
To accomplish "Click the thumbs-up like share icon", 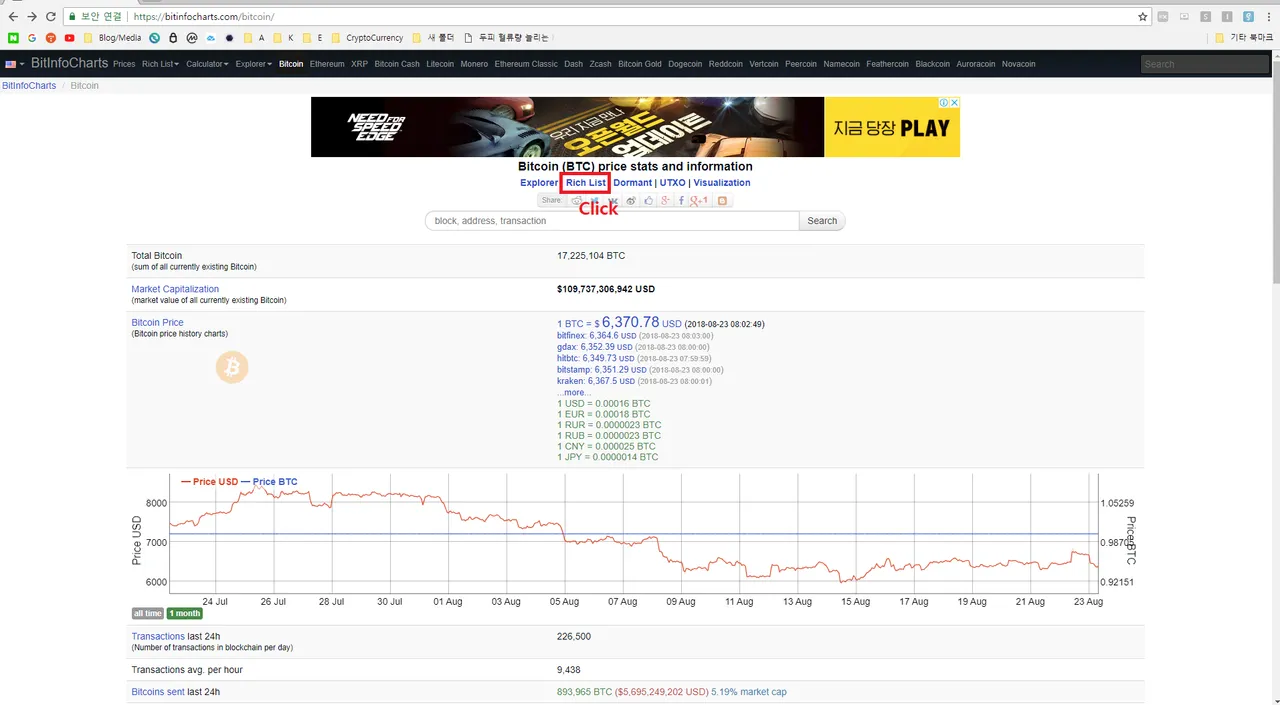I will tap(648, 201).
